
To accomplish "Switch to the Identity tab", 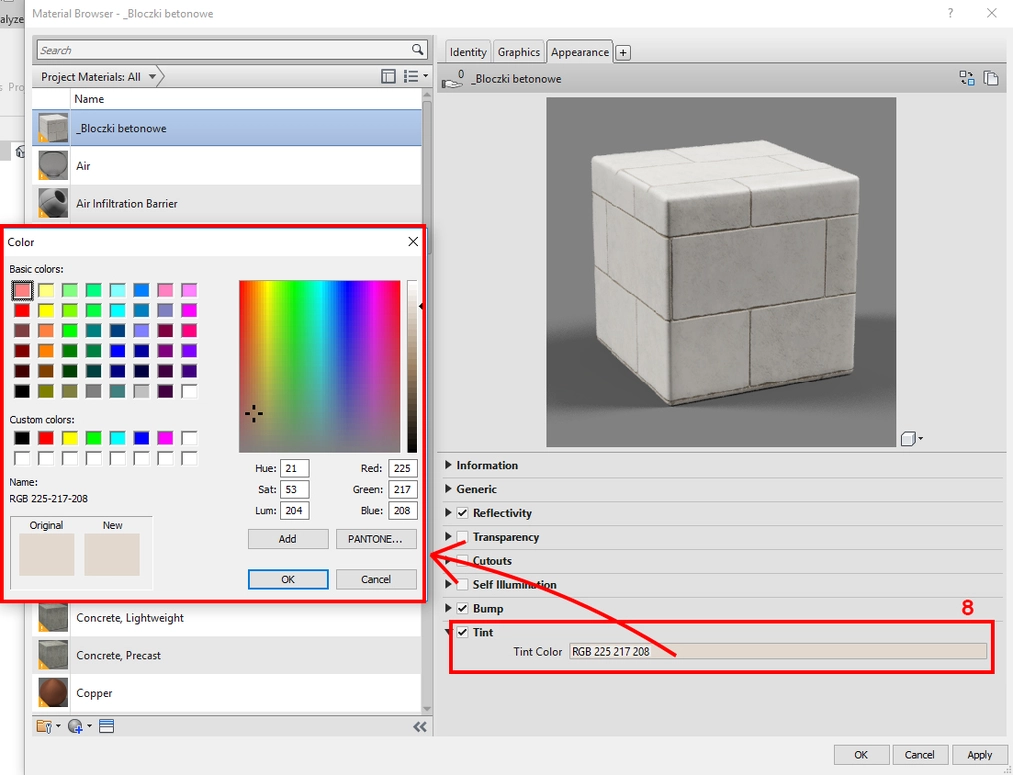I will (467, 51).
